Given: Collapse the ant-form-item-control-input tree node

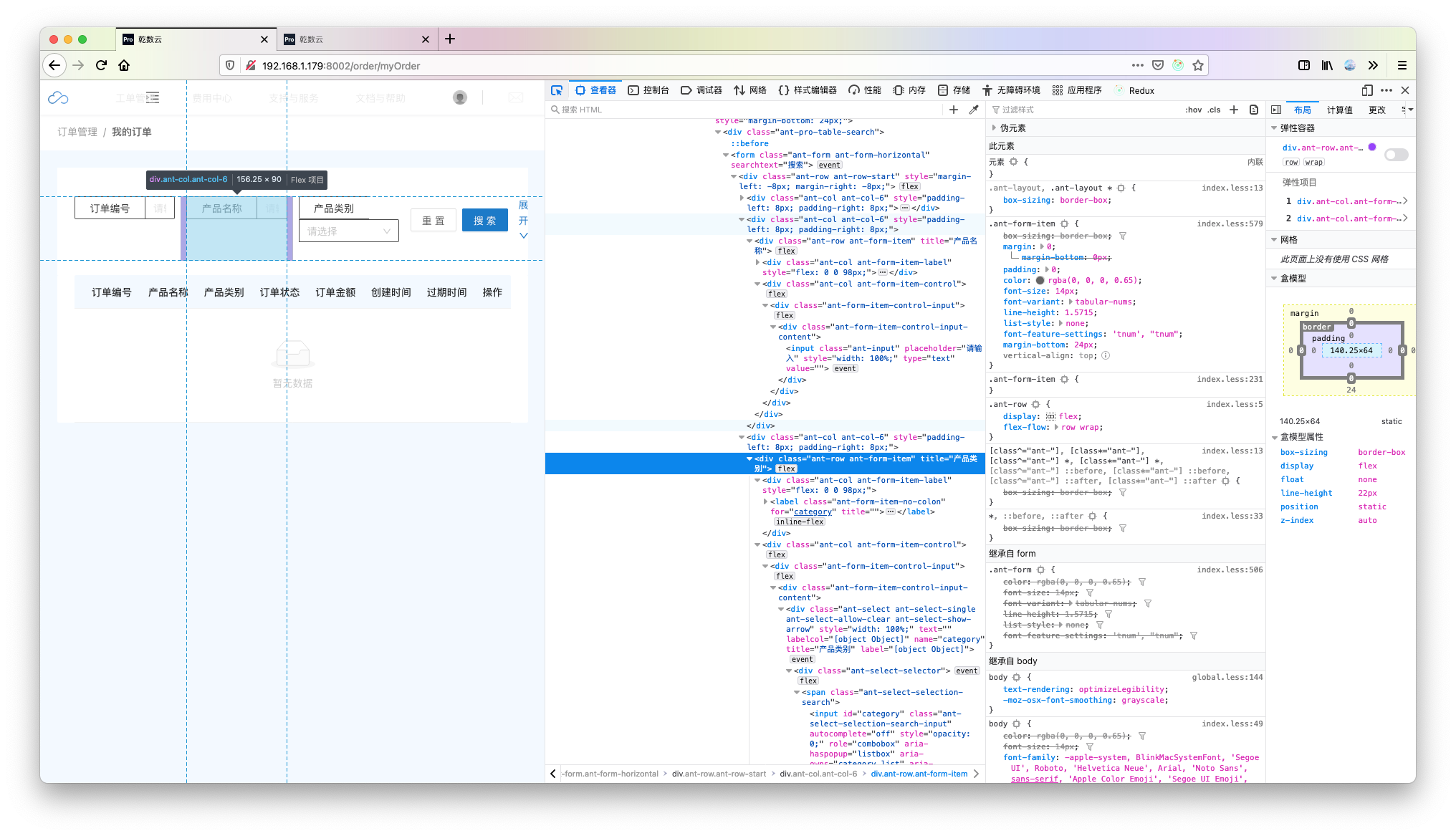Looking at the screenshot, I should click(765, 305).
